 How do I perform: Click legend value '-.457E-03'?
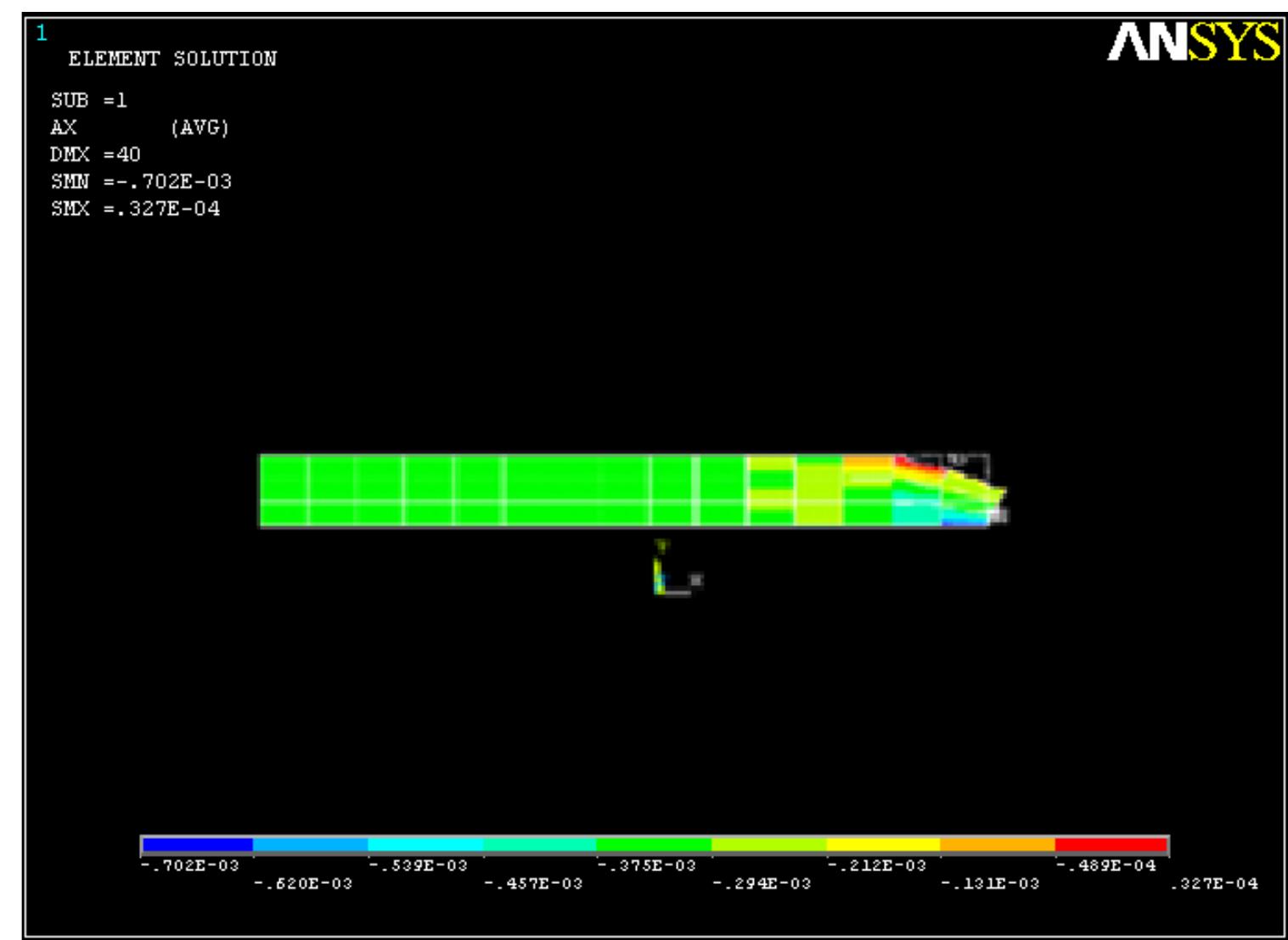click(533, 884)
